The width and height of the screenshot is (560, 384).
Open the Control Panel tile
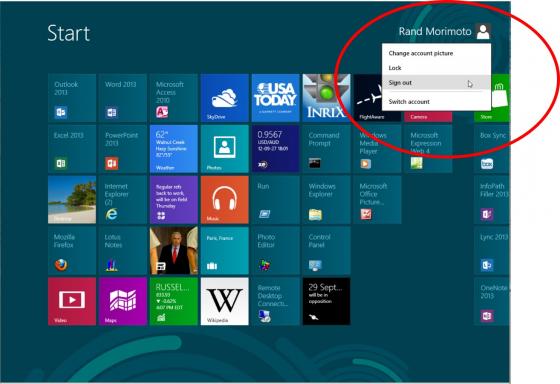click(326, 250)
